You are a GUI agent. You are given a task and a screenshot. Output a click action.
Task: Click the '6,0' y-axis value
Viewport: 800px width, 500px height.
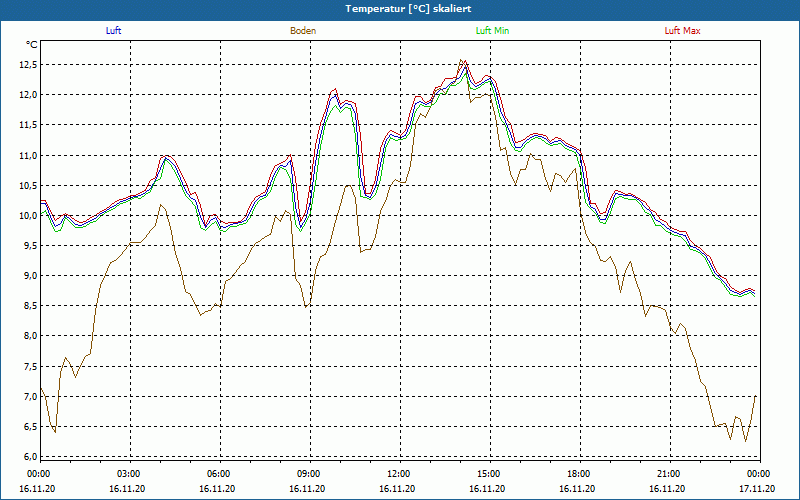(31, 457)
